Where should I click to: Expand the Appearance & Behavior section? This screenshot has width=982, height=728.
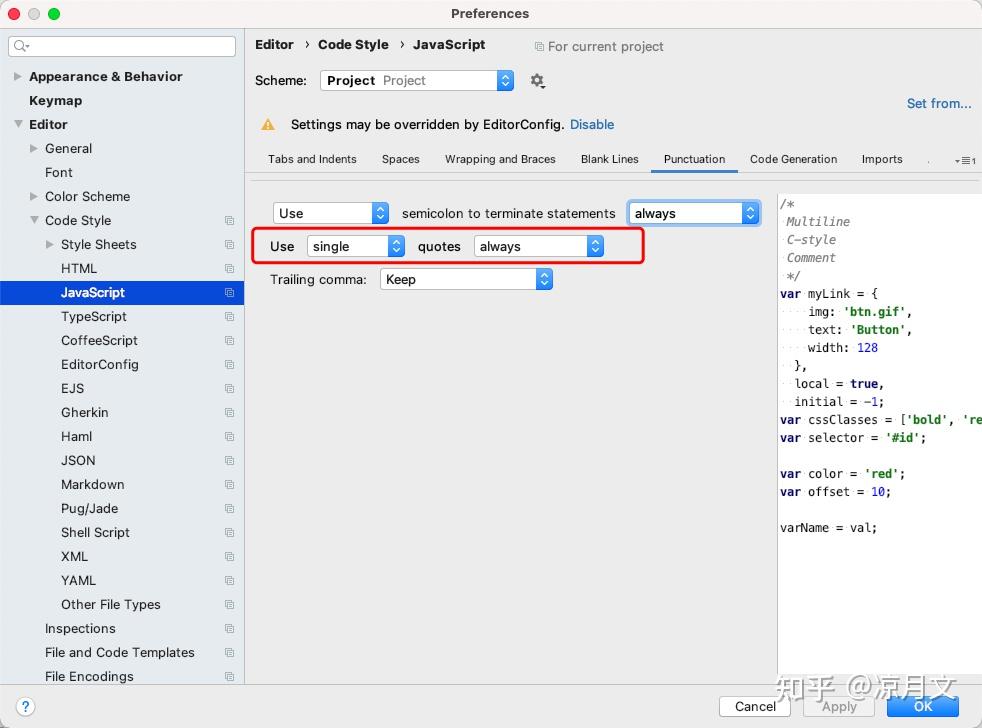pos(18,77)
